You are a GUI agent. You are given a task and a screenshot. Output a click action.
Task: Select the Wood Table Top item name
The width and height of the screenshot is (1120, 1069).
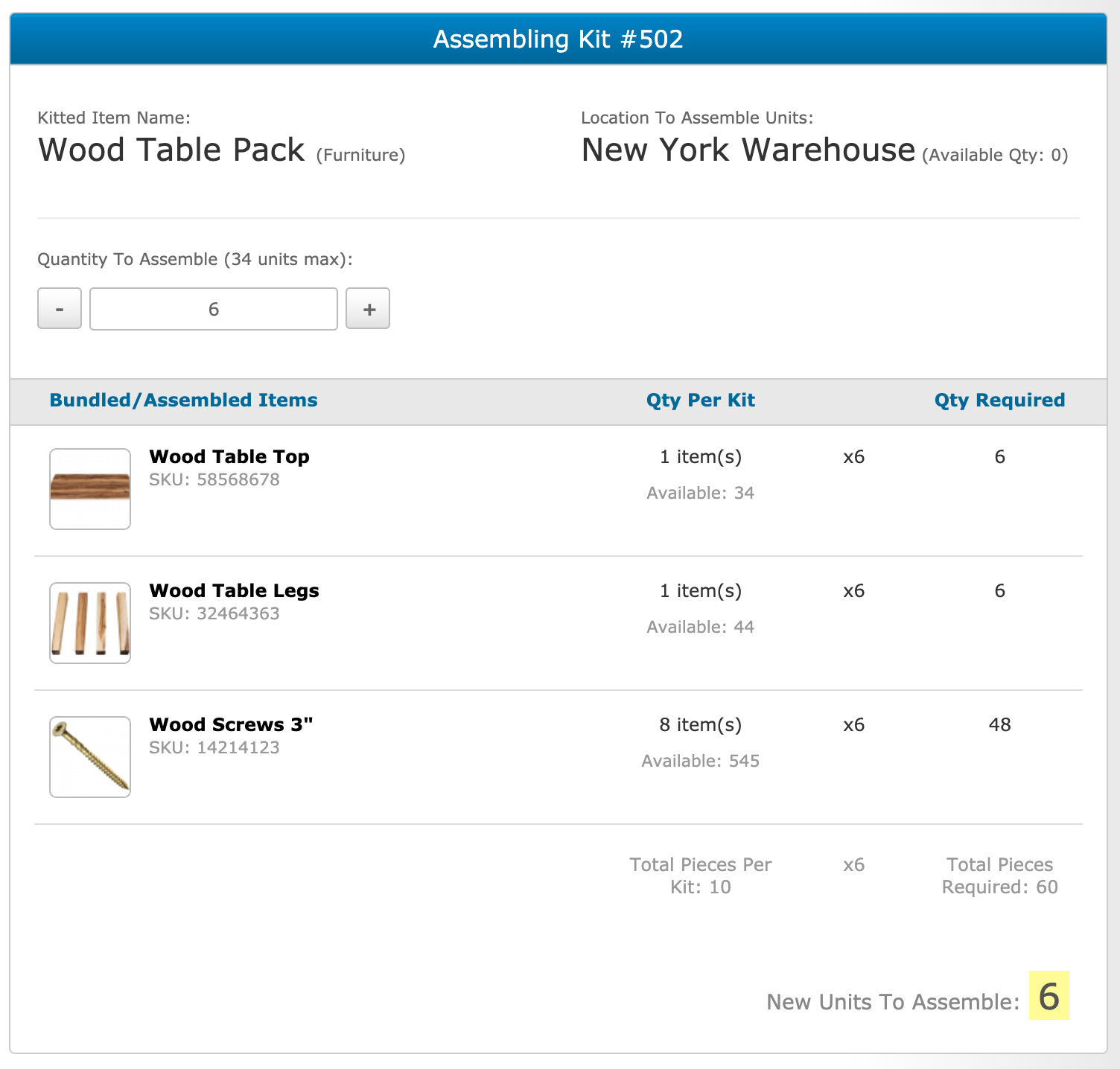[229, 456]
